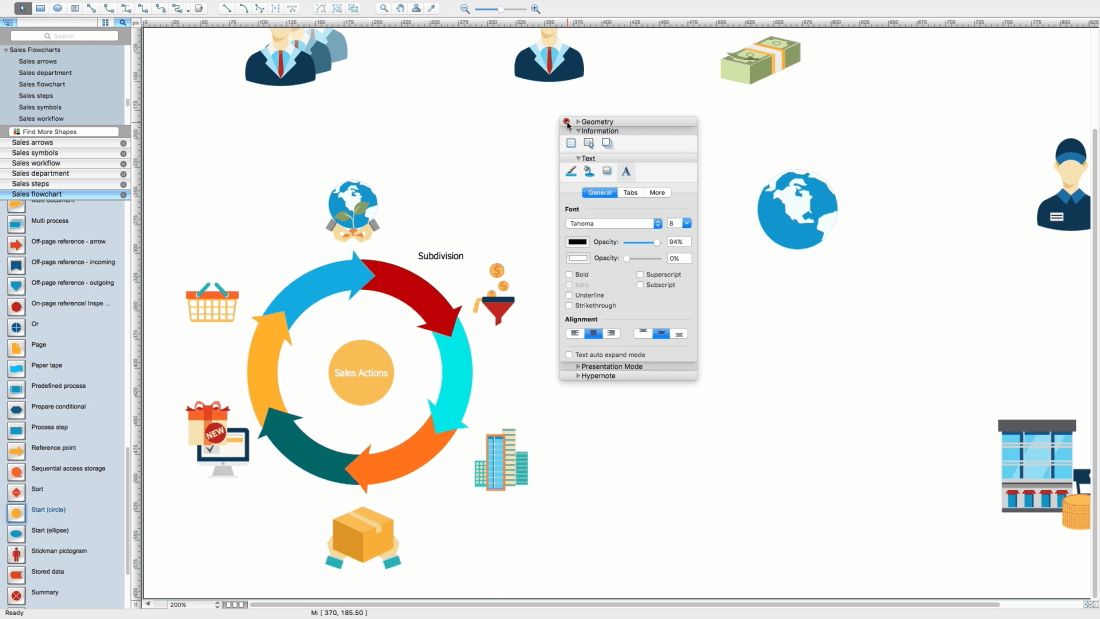
Task: Open the fill bucket settings icon
Action: [x=589, y=171]
